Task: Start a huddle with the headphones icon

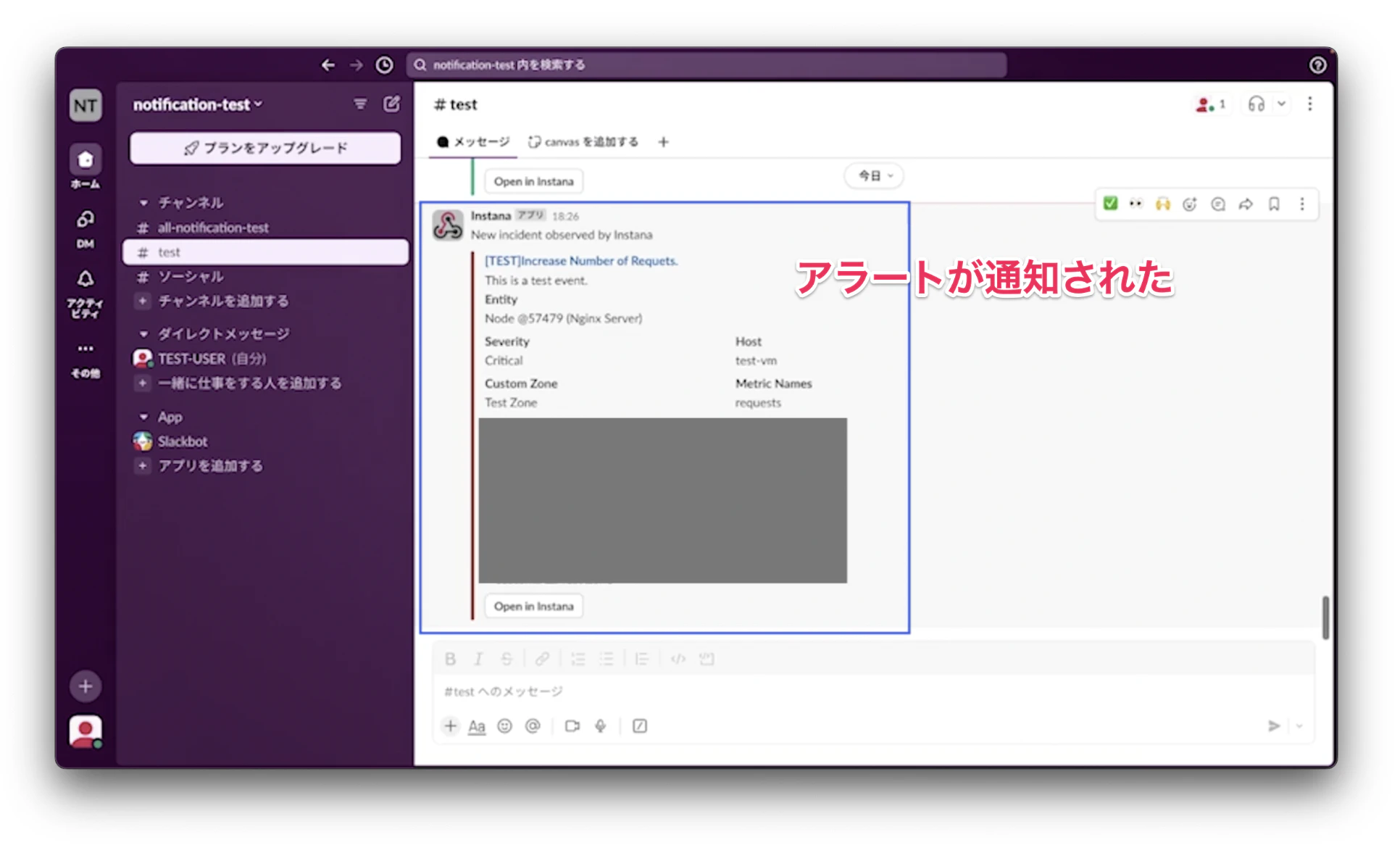Action: [1257, 104]
